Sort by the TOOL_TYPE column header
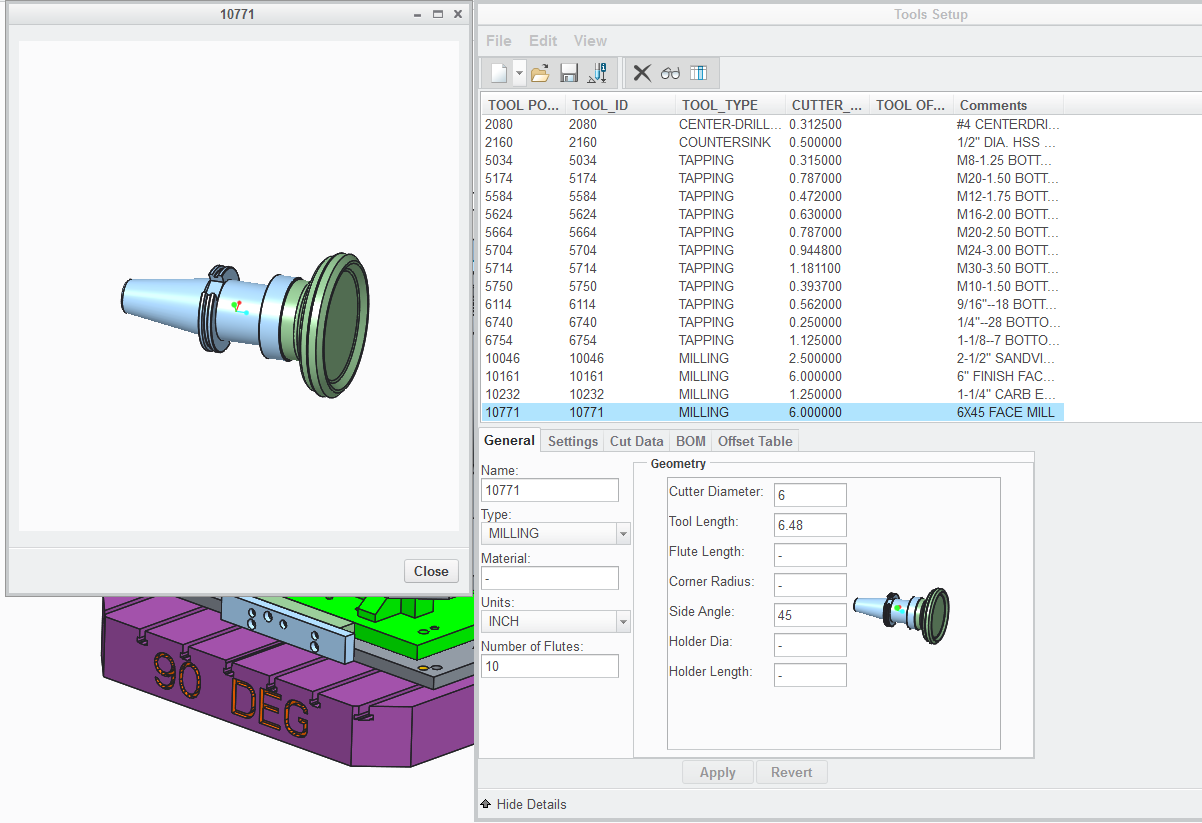 point(730,105)
